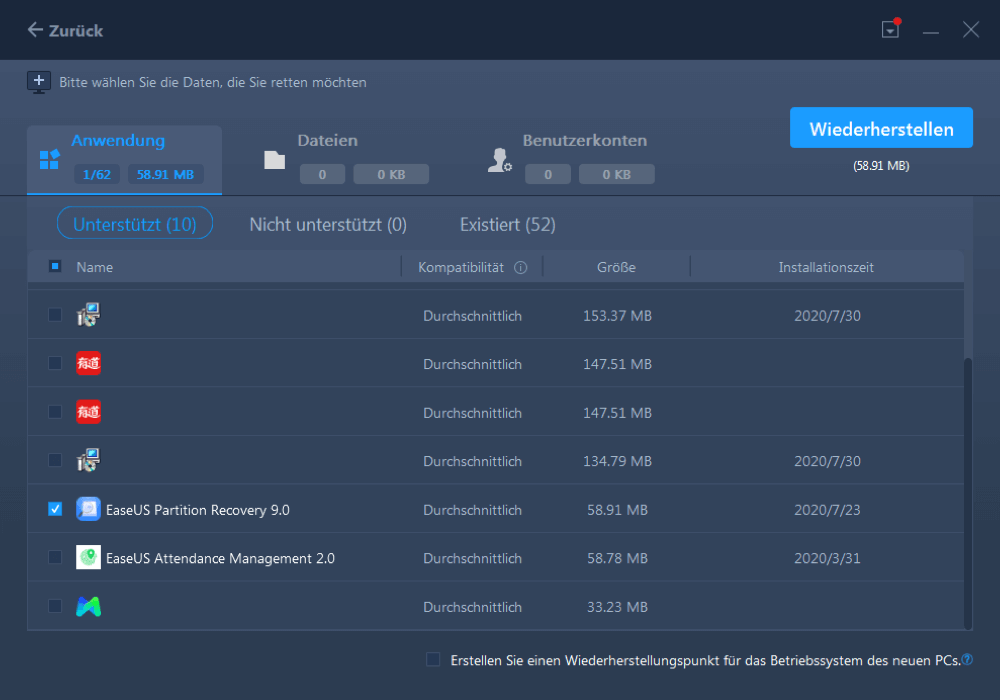Check the box for the first 147.51 MB application
The height and width of the screenshot is (700, 1000).
(55, 363)
